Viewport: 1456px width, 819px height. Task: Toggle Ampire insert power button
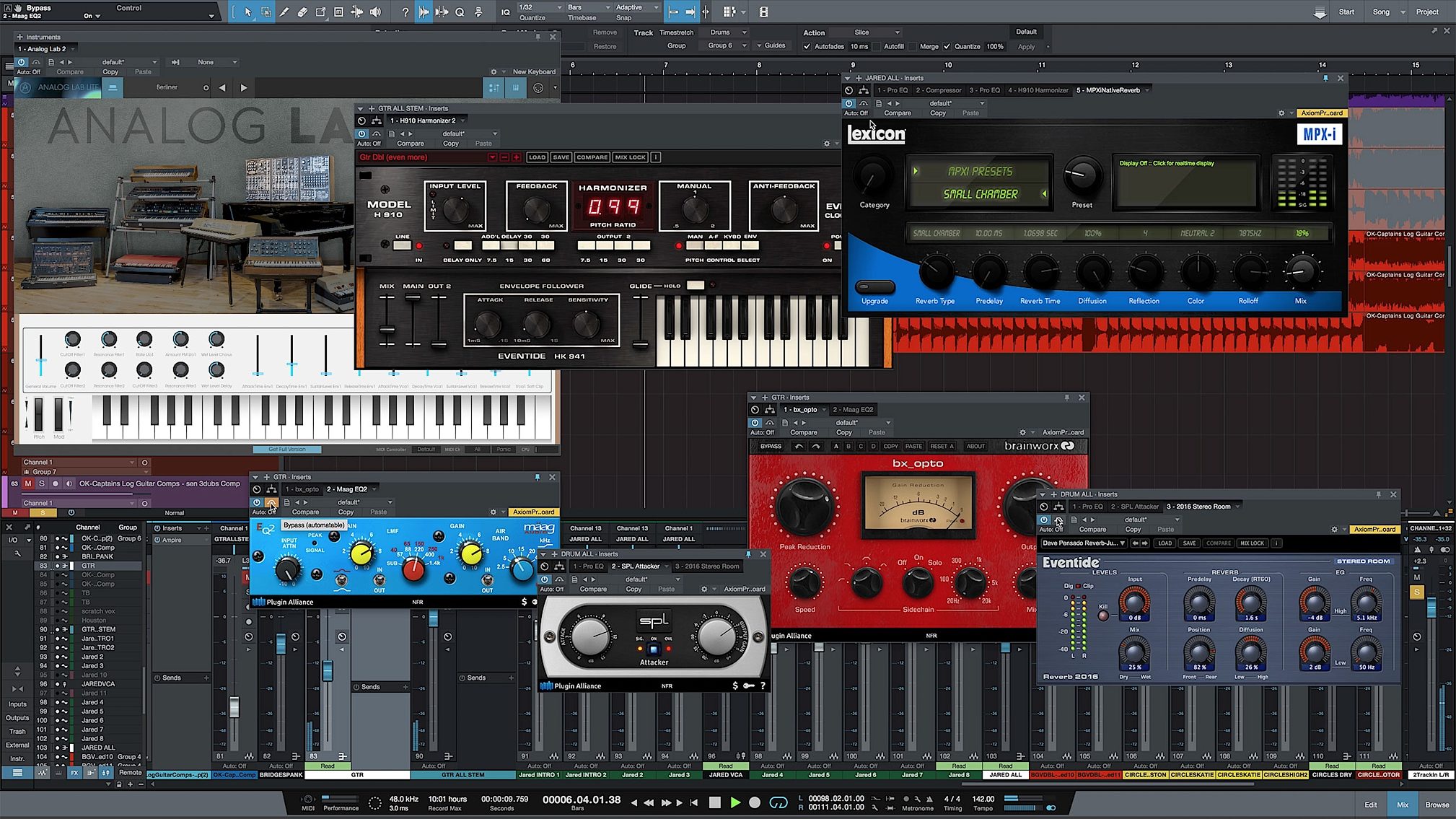click(157, 540)
